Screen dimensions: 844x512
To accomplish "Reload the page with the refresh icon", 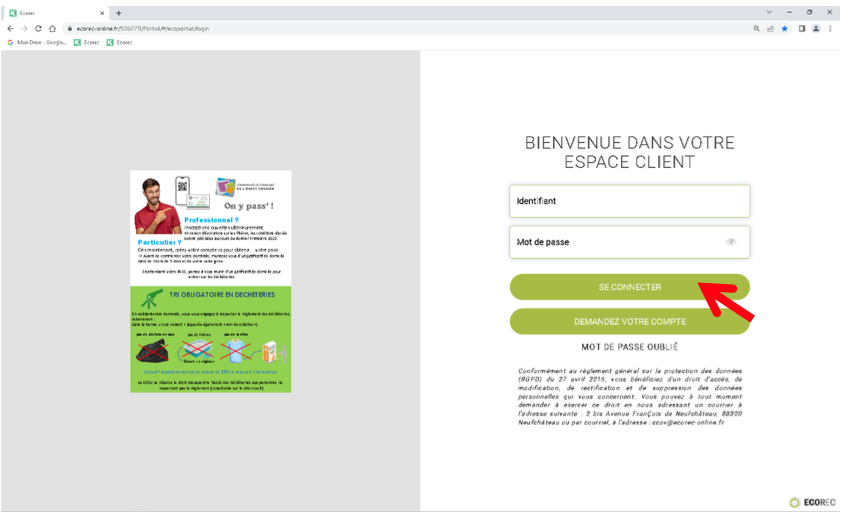I will tap(38, 29).
